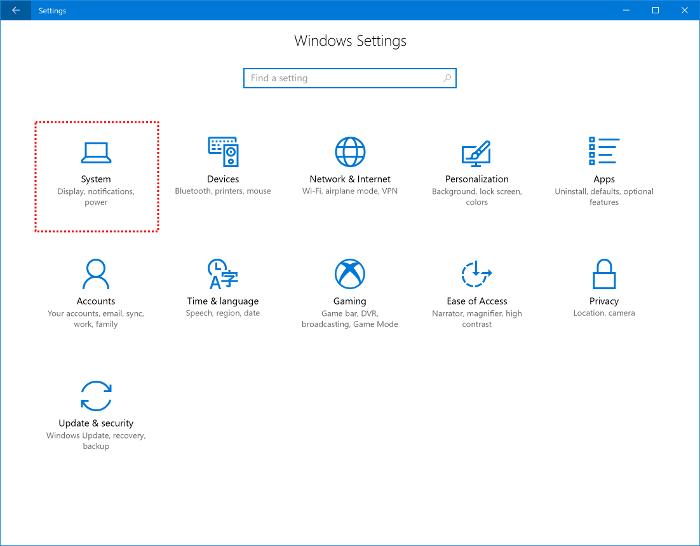The width and height of the screenshot is (700, 546).
Task: Click the Time & language label
Action: (x=223, y=301)
